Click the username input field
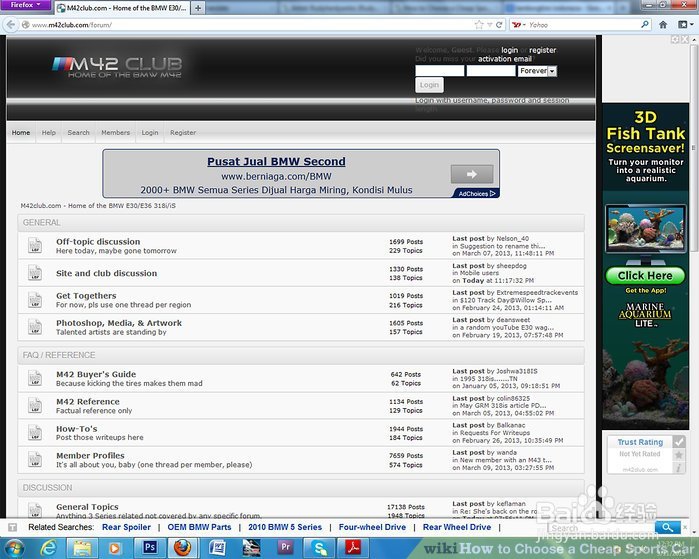 click(x=440, y=71)
